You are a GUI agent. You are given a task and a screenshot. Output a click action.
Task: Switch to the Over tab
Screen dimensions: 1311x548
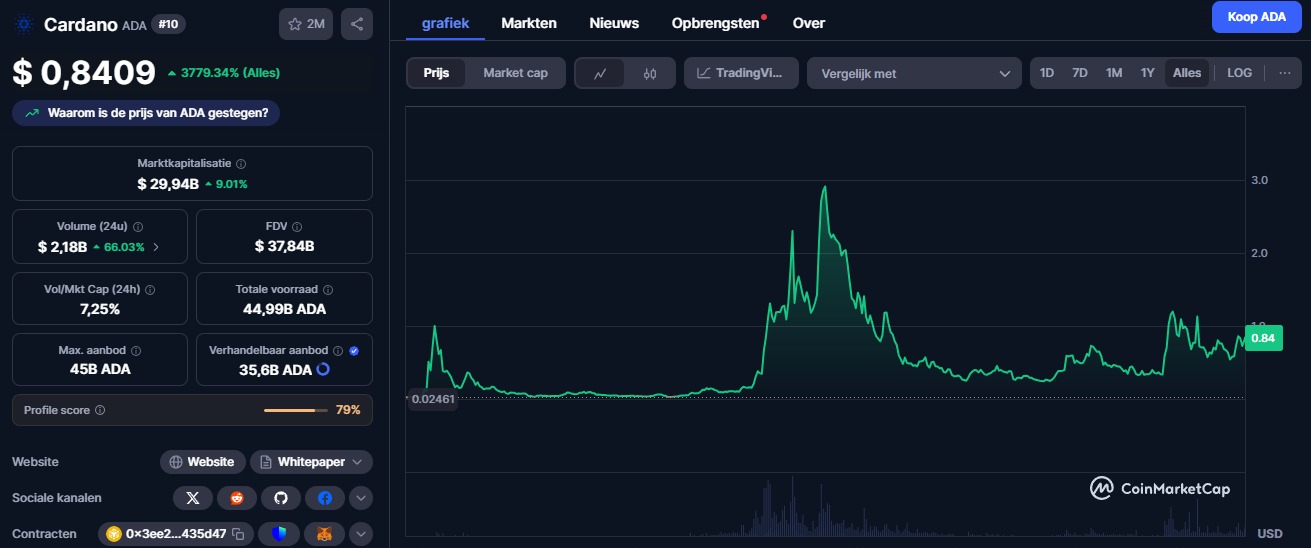point(809,22)
